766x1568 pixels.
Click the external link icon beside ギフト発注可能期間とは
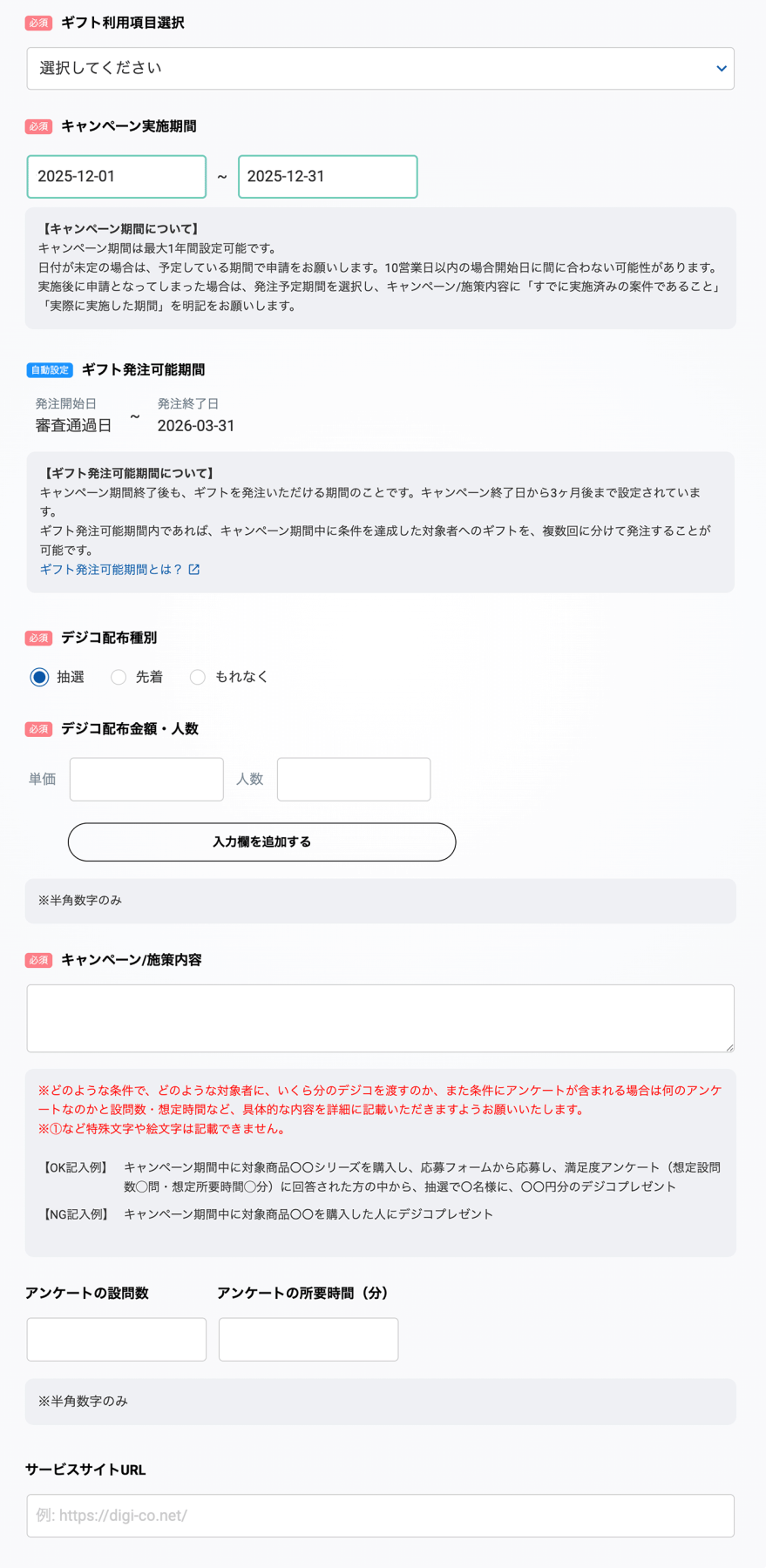click(x=194, y=570)
